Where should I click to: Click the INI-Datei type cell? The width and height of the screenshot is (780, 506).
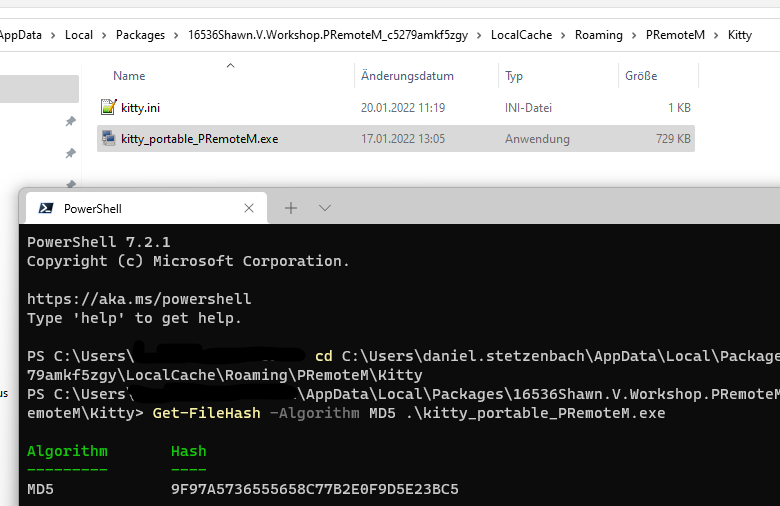(x=528, y=107)
